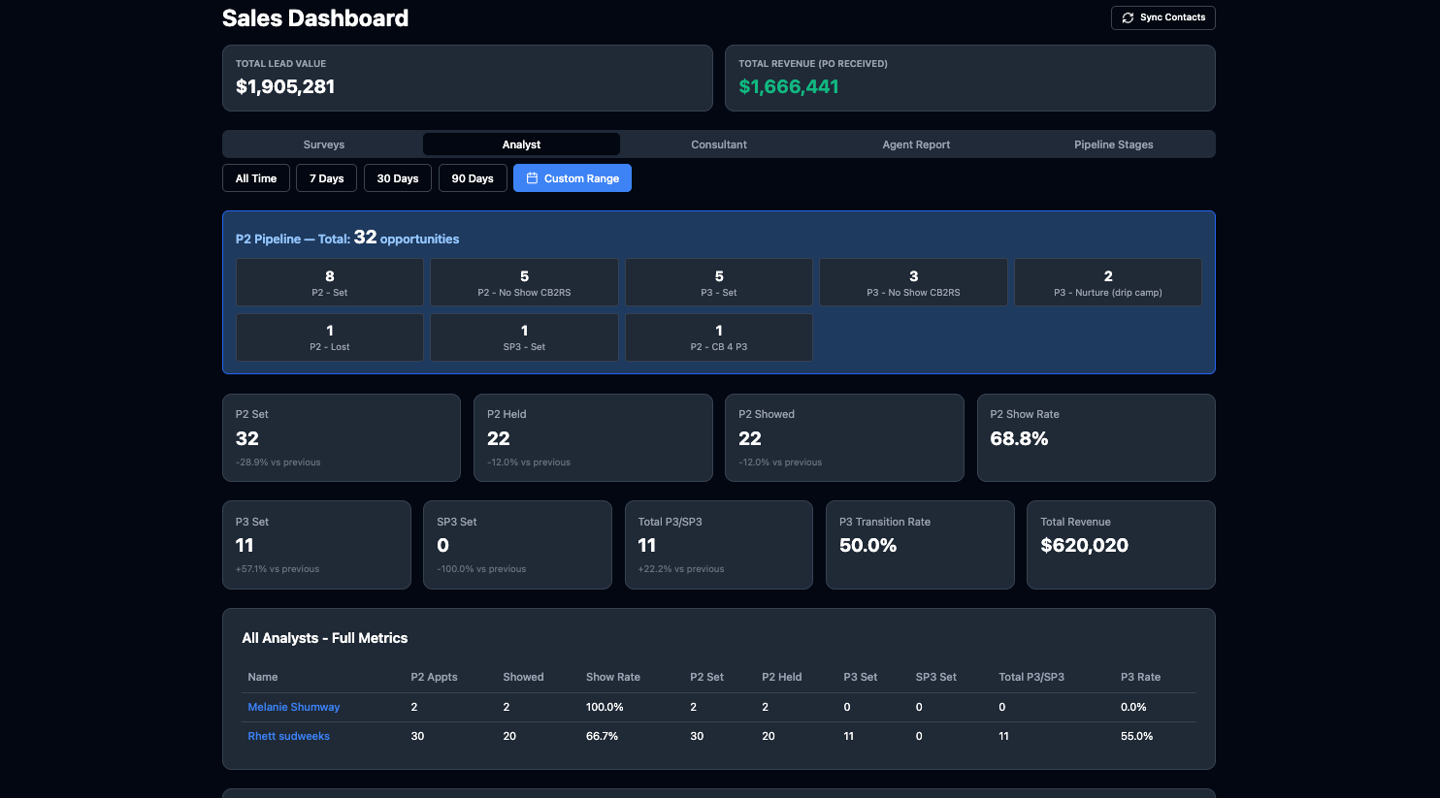The width and height of the screenshot is (1440, 798).
Task: Click Melanie Shumway's 100.0% show rate
Action: pos(604,707)
